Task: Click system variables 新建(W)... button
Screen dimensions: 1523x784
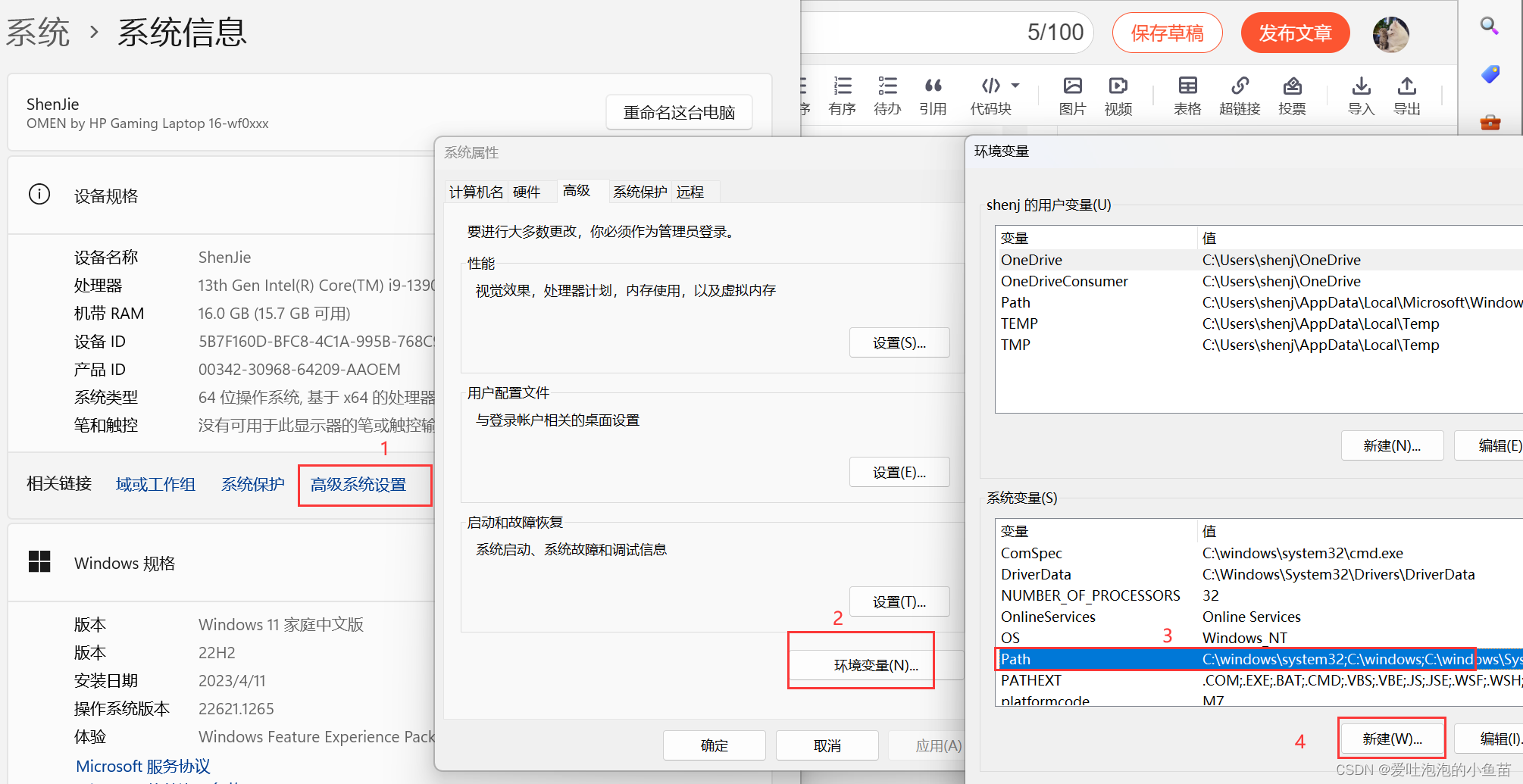Action: pos(1392,739)
